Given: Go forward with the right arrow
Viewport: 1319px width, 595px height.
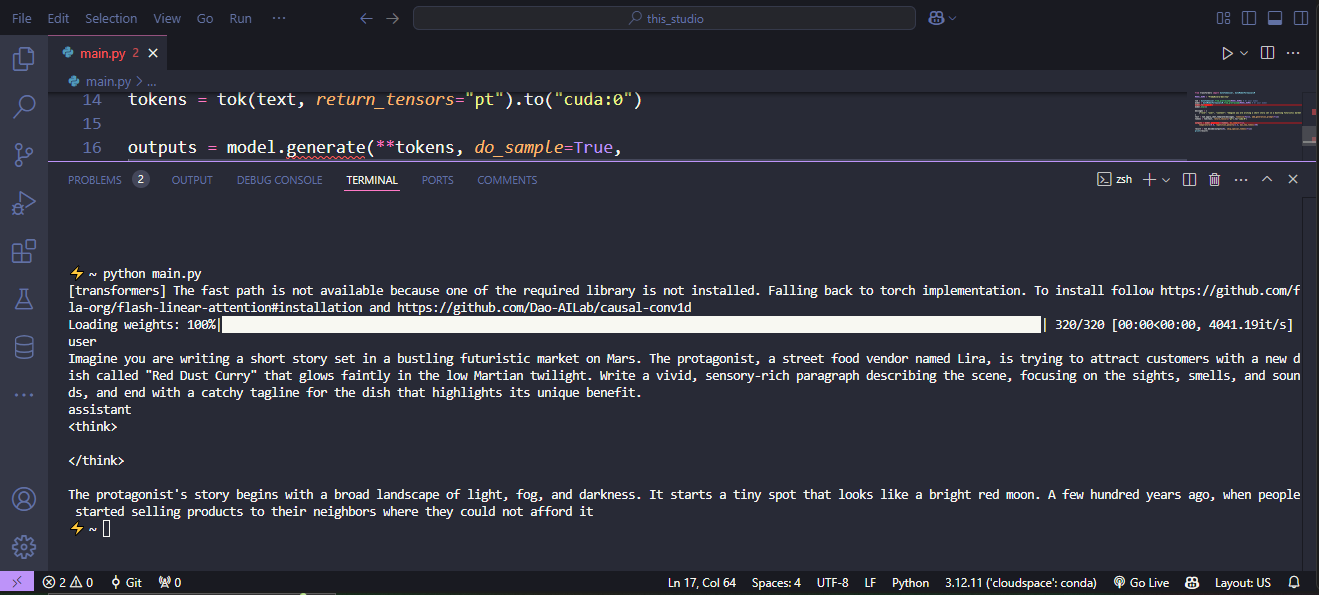Looking at the screenshot, I should point(393,18).
